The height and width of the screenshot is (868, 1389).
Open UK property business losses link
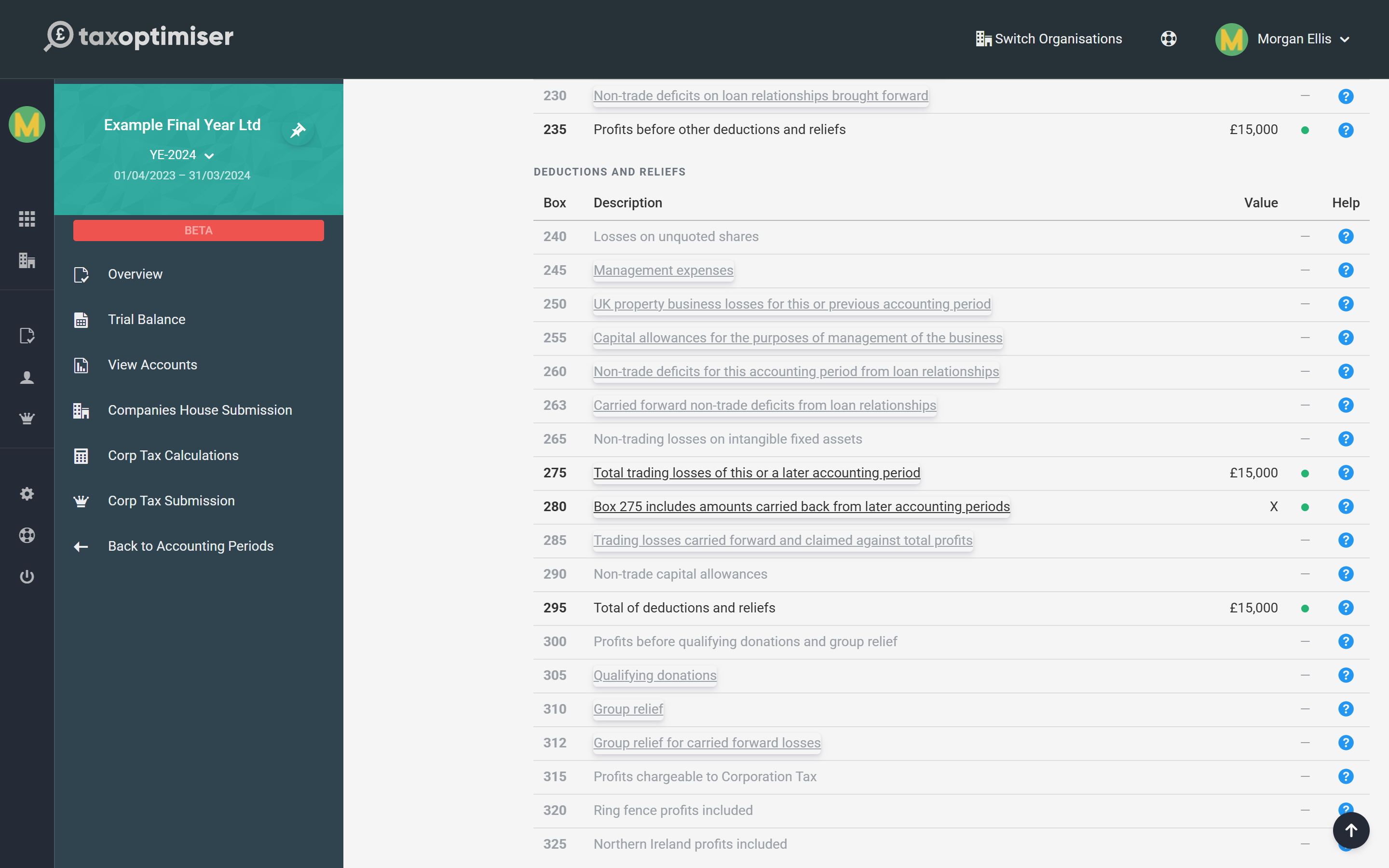(x=792, y=304)
